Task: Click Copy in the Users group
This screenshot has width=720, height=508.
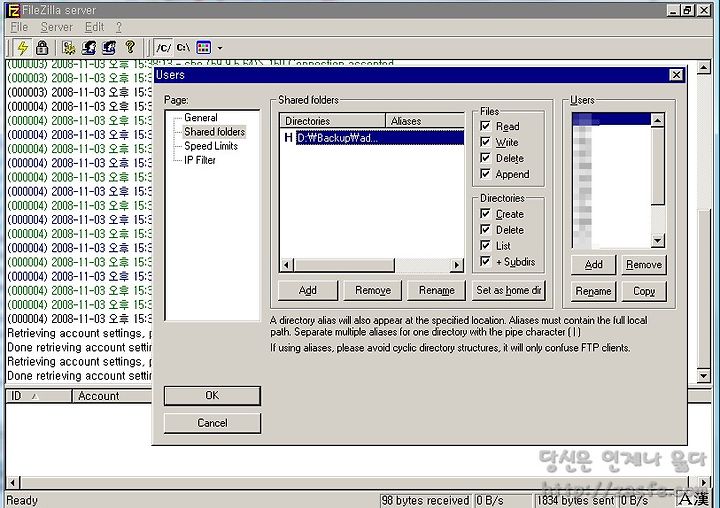Action: (644, 291)
